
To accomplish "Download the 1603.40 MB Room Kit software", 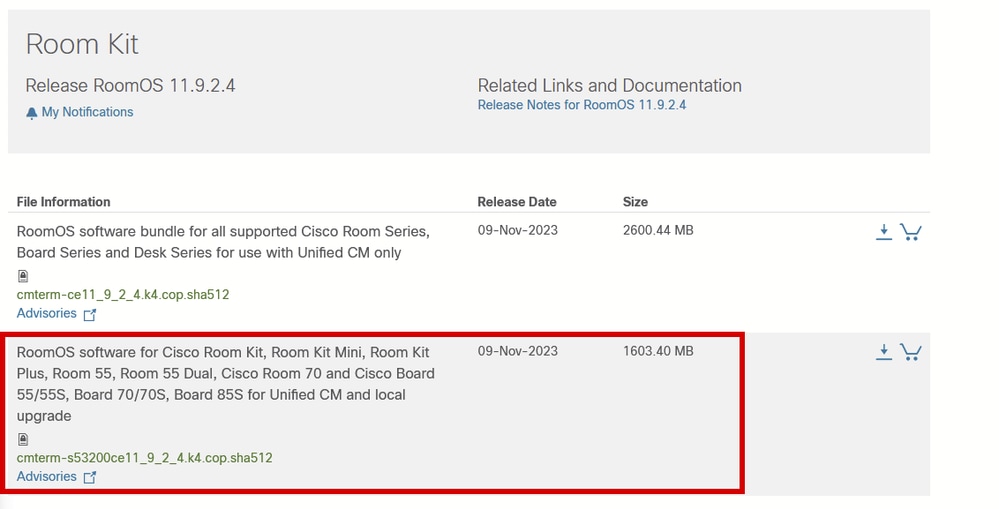I will click(884, 352).
